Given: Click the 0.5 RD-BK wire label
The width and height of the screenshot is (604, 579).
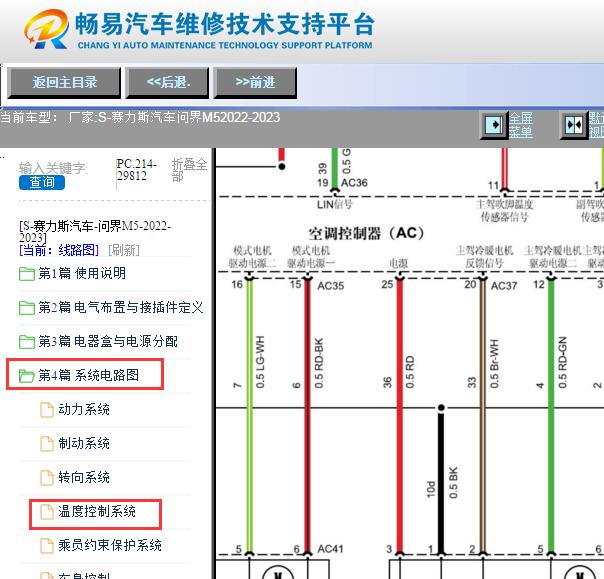Looking at the screenshot, I should coord(319,363).
